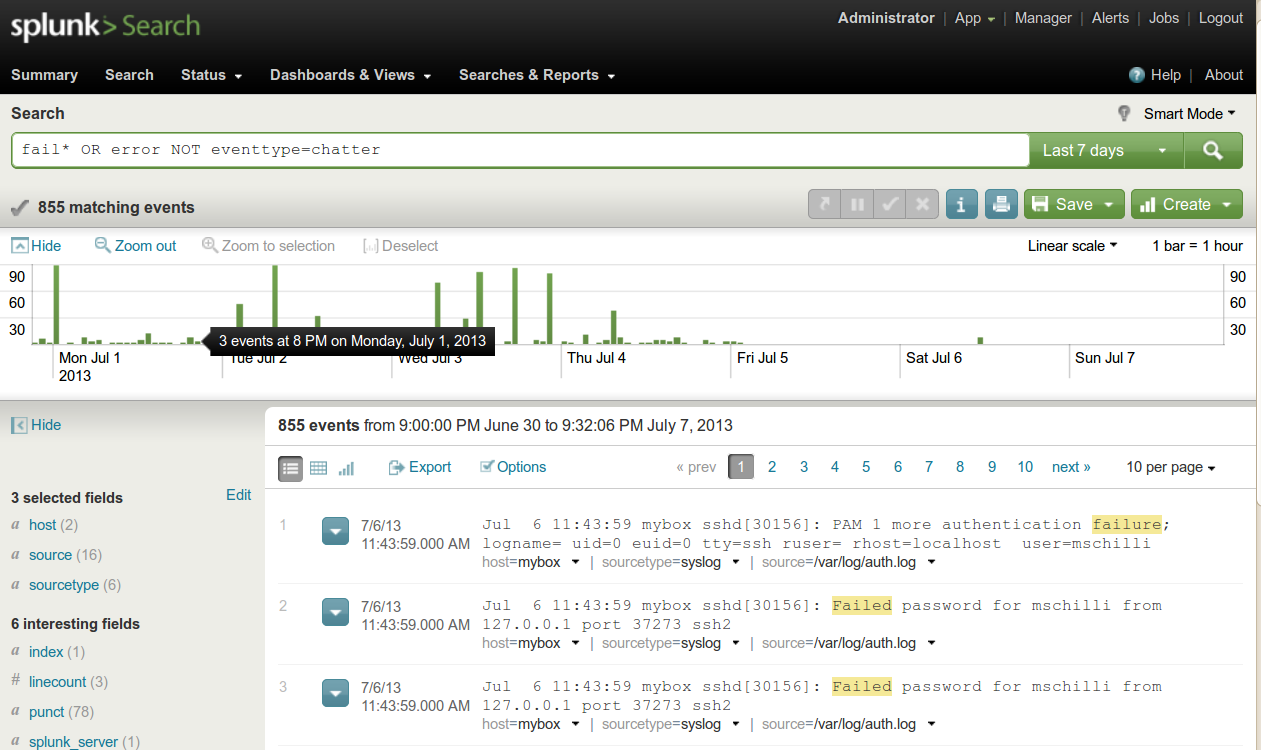Switch to events list view

coord(290,467)
